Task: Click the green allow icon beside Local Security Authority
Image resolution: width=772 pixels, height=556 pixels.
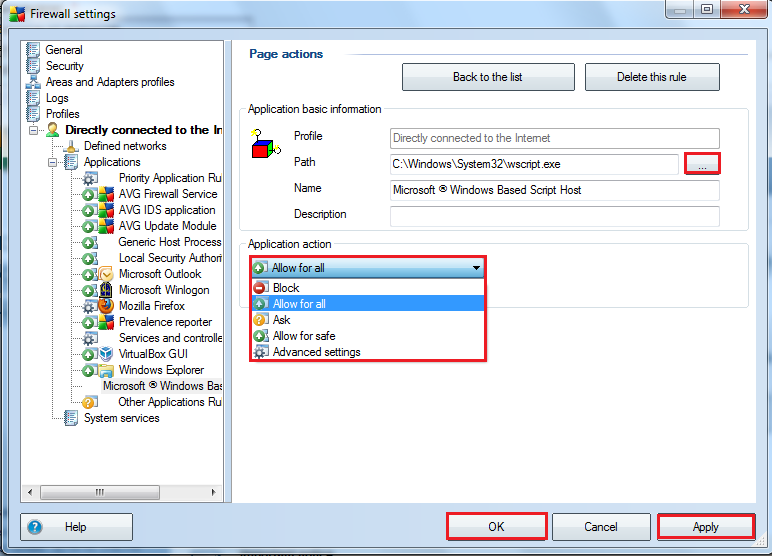Action: (x=89, y=259)
